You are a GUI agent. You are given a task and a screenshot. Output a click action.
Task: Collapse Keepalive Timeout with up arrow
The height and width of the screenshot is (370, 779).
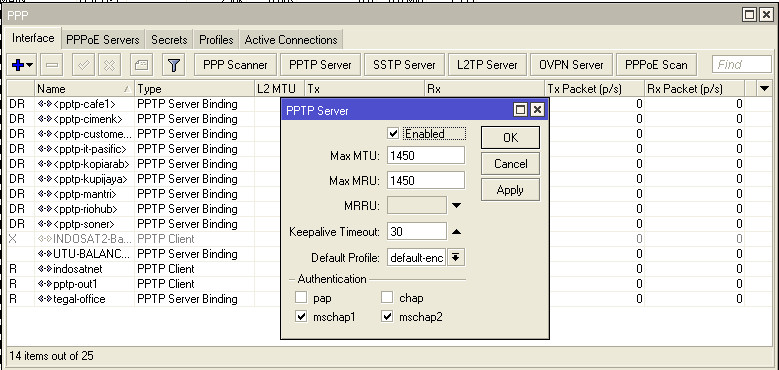coord(456,231)
